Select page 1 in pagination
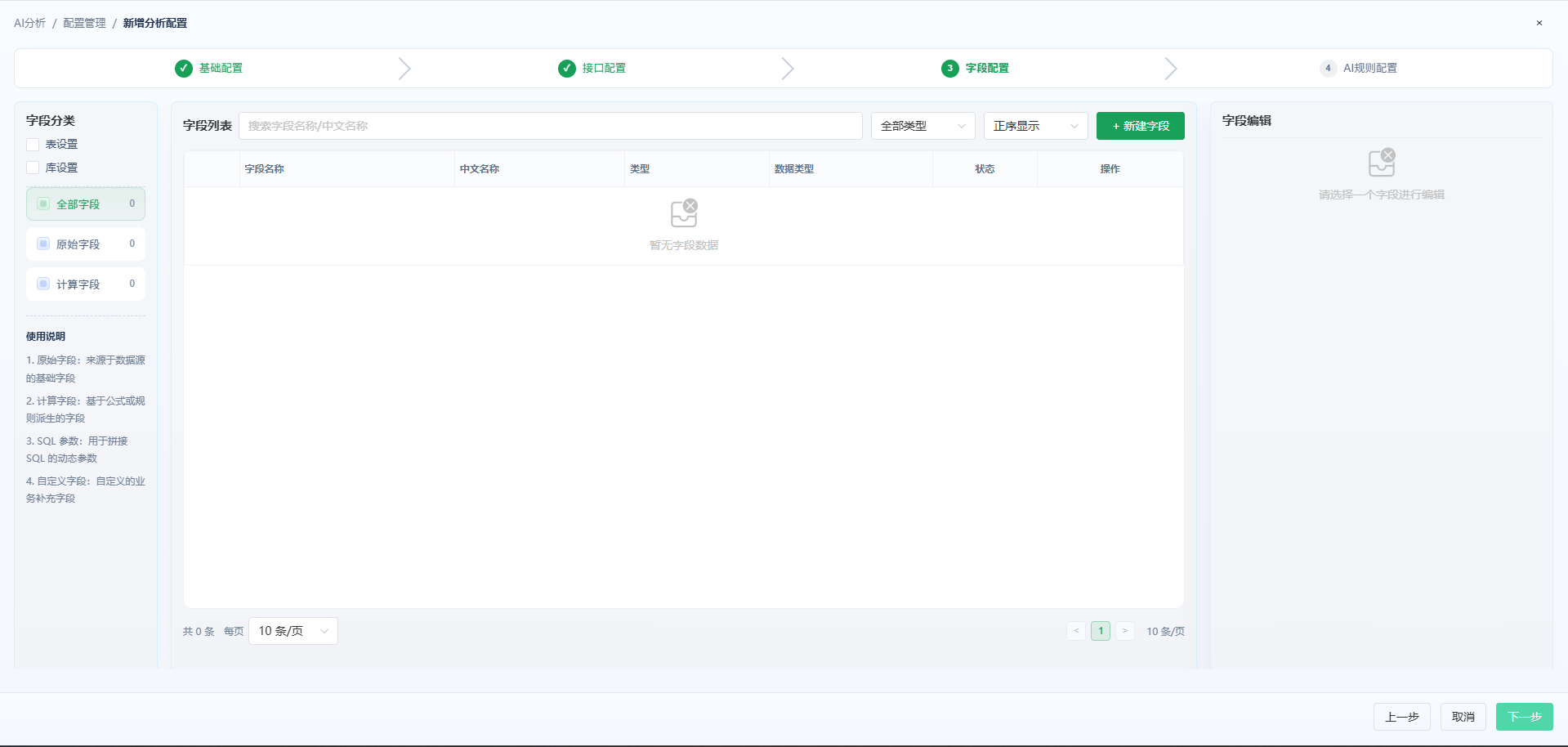This screenshot has width=1568, height=747. tap(1101, 631)
